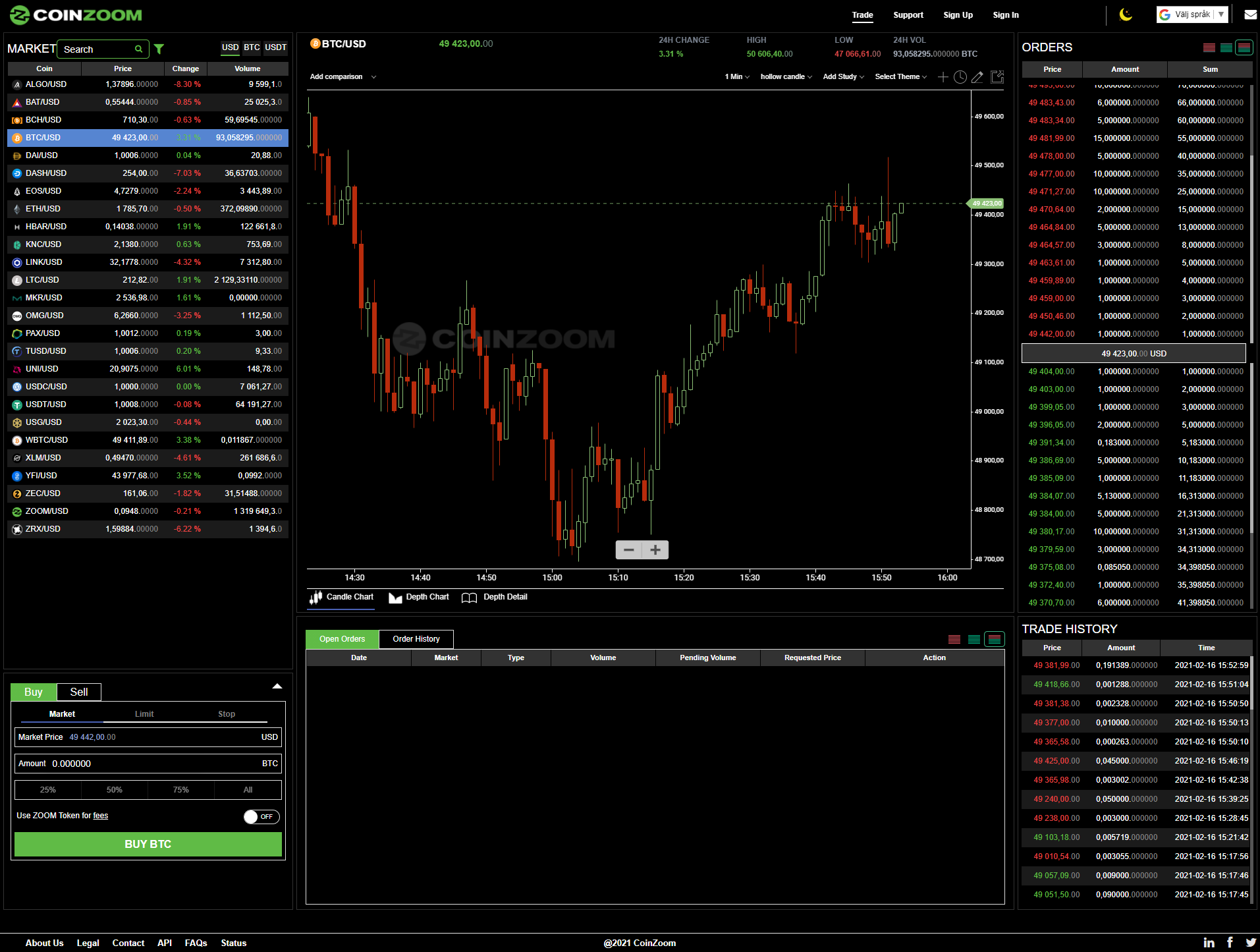
Task: Open the Support page
Action: point(908,15)
